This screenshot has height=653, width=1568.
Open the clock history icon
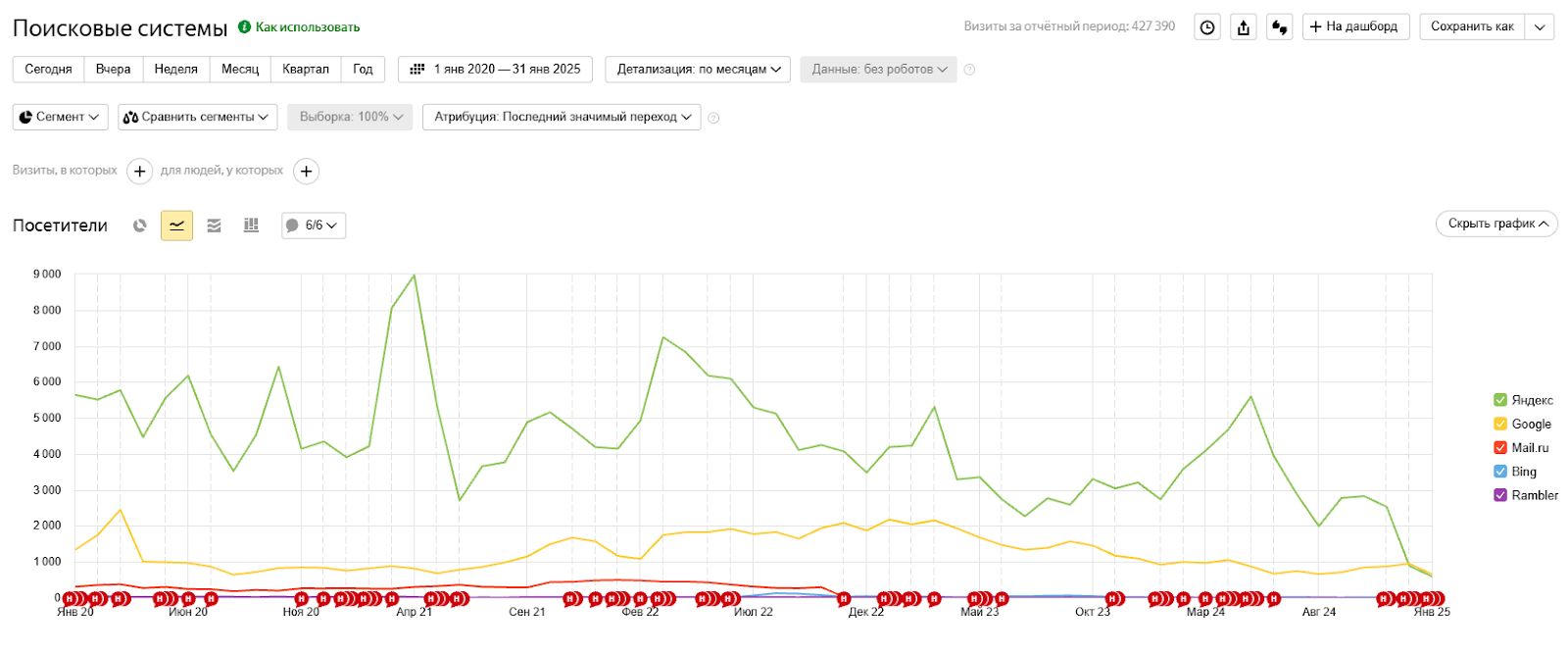tap(1207, 27)
